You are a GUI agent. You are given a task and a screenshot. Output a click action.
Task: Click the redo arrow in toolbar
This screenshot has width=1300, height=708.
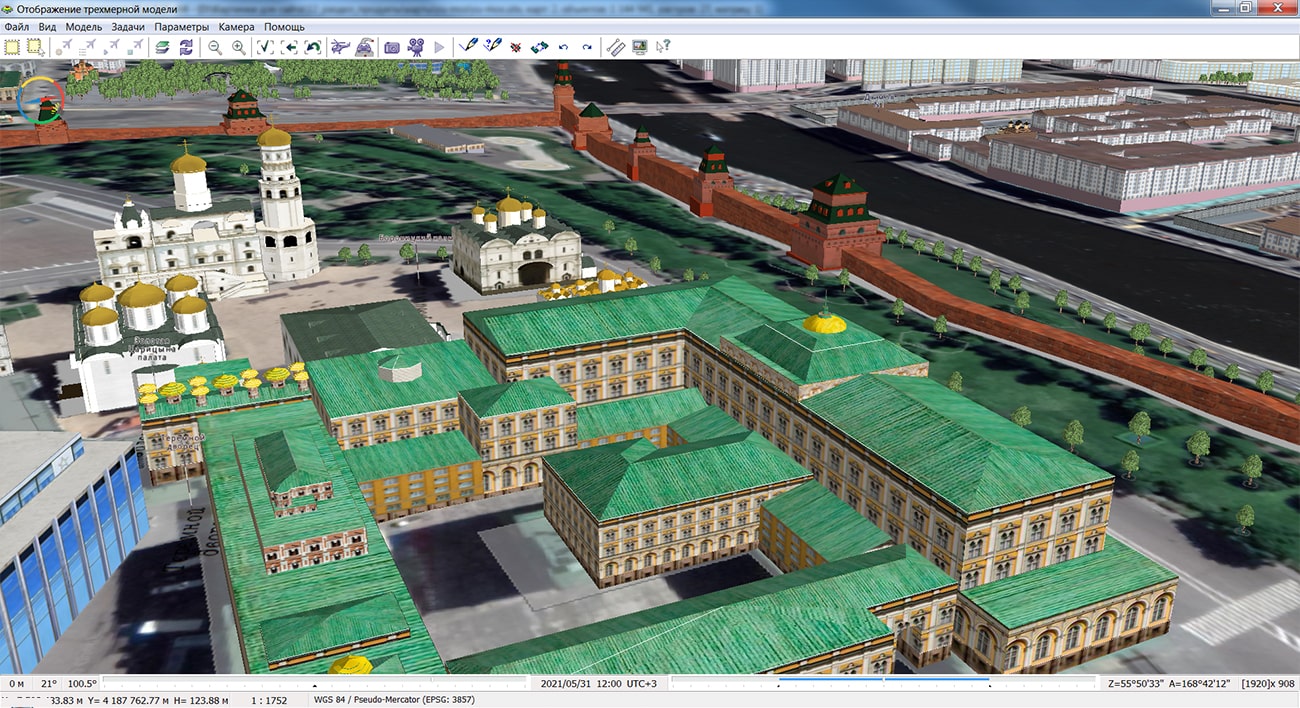587,47
